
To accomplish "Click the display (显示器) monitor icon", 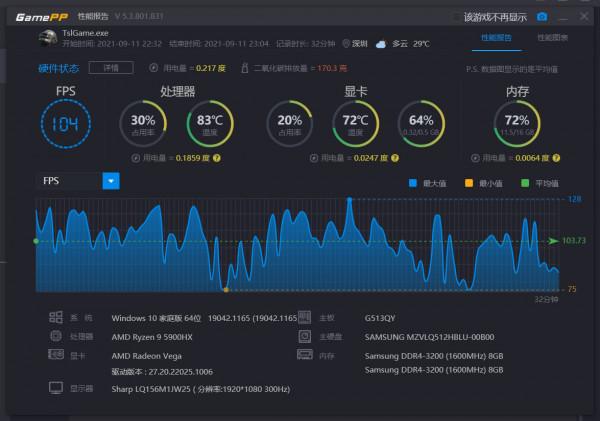I will 56,388.
